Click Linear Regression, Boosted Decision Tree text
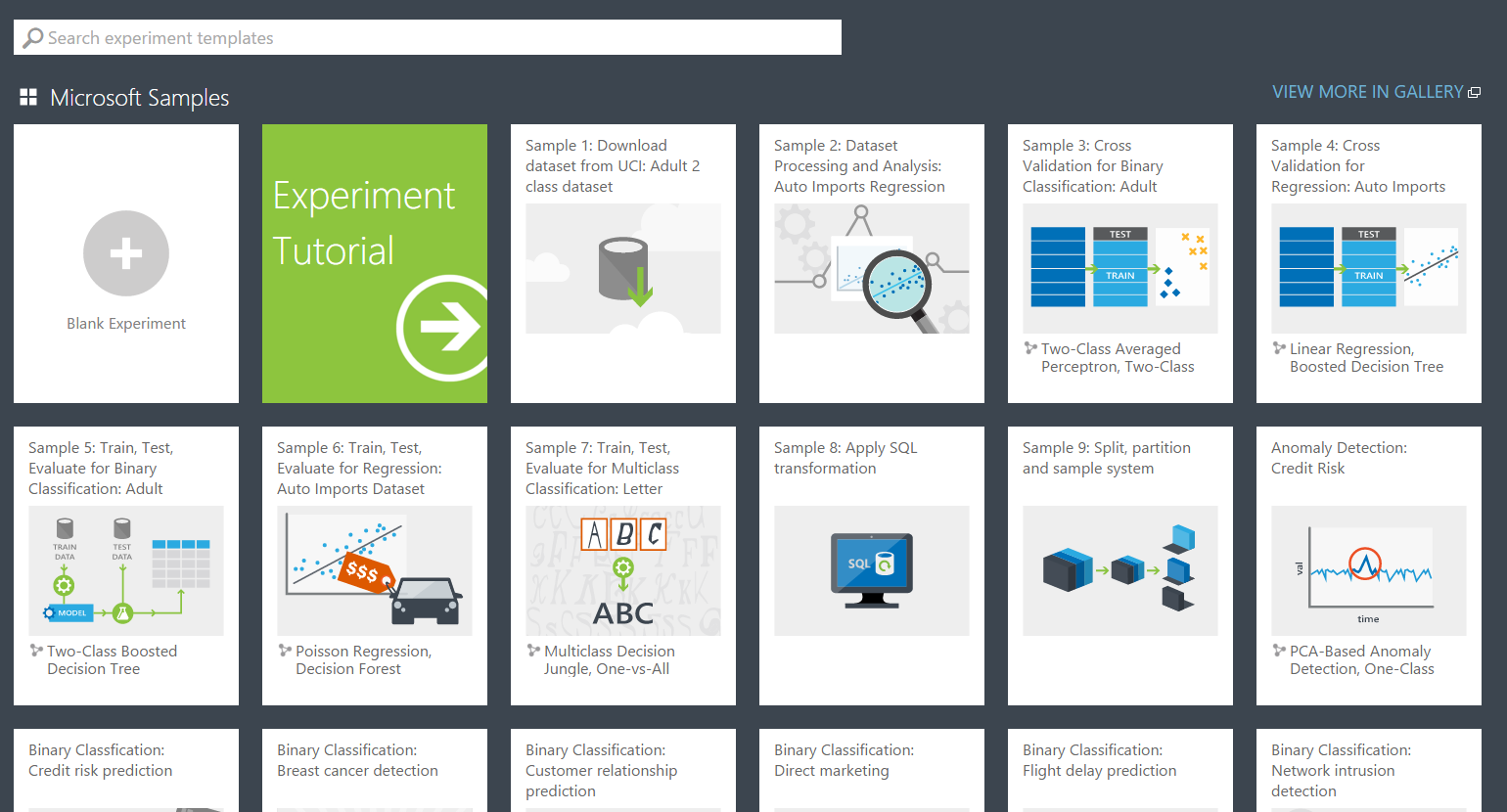The height and width of the screenshot is (812, 1507). pos(1366,358)
